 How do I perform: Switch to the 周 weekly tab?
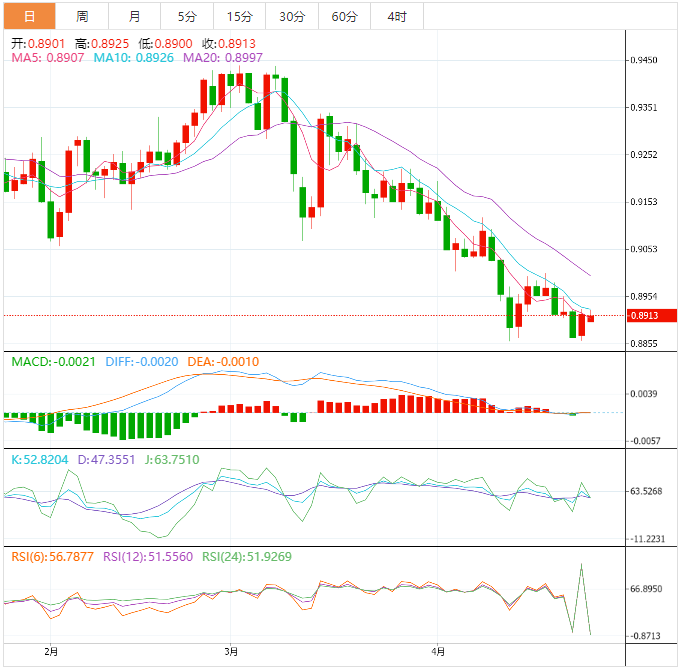[x=82, y=16]
